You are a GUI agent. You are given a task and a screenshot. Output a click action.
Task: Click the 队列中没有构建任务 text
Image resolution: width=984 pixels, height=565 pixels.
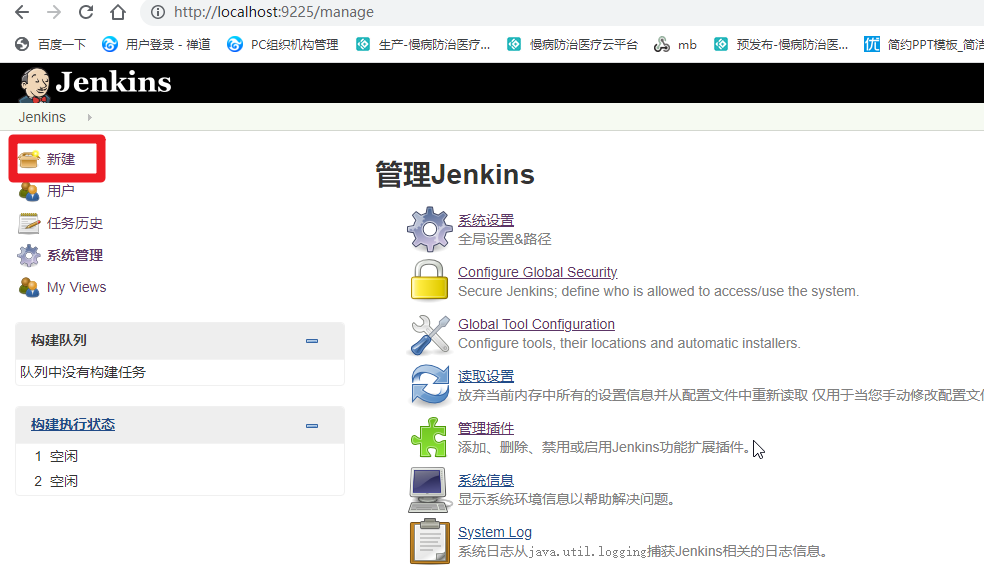[x=83, y=372]
